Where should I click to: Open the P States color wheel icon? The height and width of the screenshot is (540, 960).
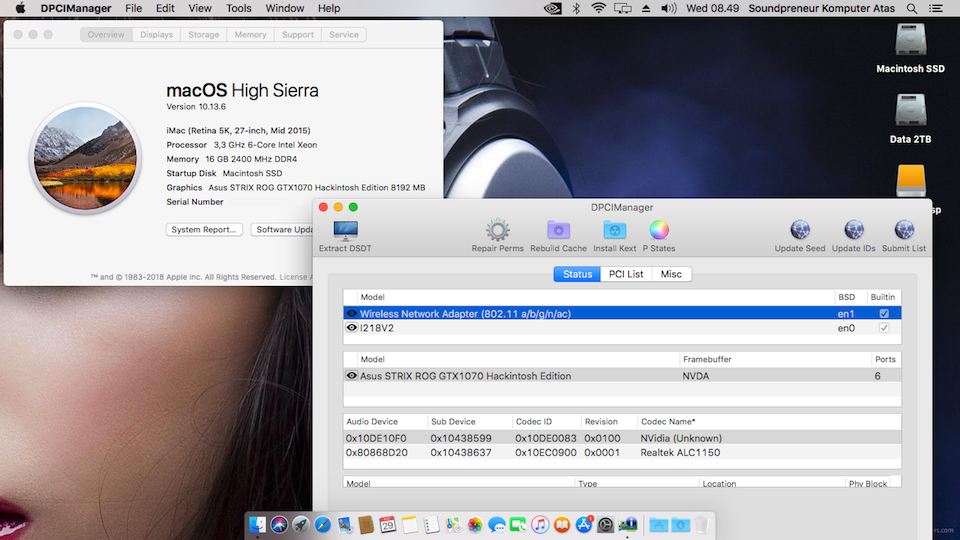659,230
